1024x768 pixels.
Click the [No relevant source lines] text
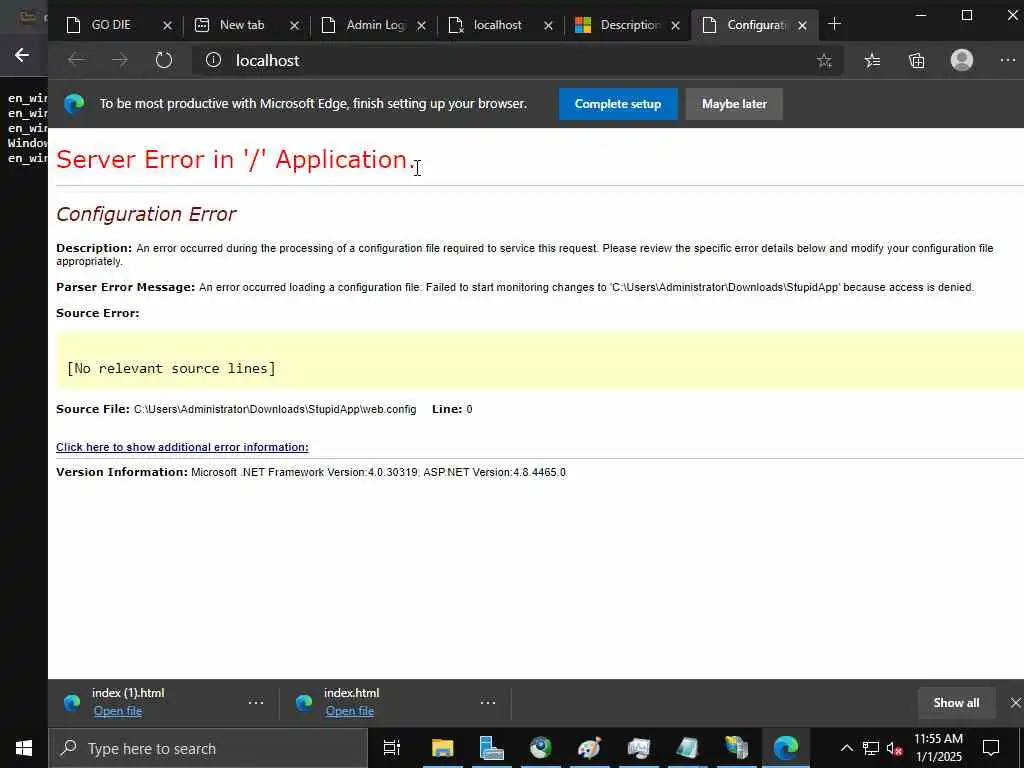(171, 368)
